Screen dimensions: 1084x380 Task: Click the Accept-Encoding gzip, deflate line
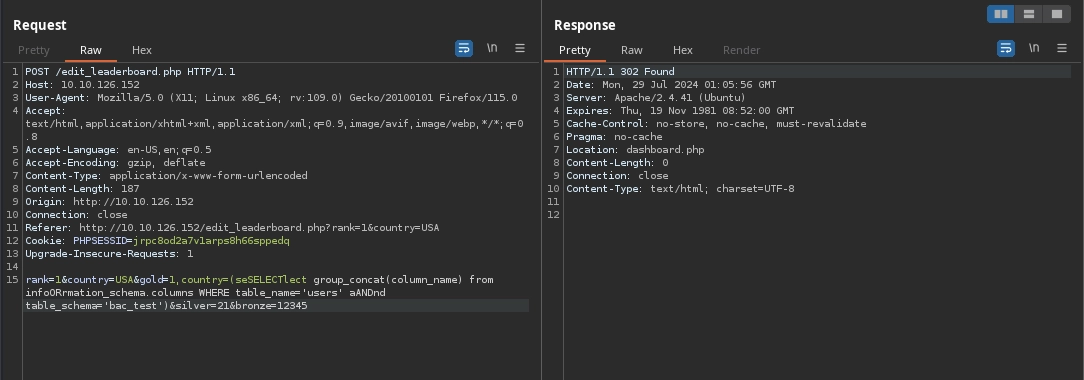click(x=115, y=162)
